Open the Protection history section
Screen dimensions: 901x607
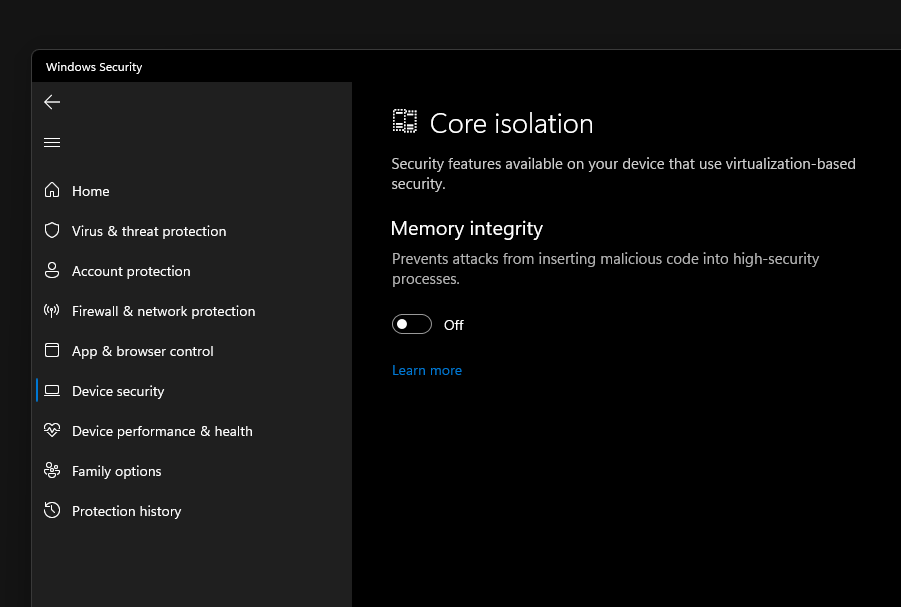[126, 511]
